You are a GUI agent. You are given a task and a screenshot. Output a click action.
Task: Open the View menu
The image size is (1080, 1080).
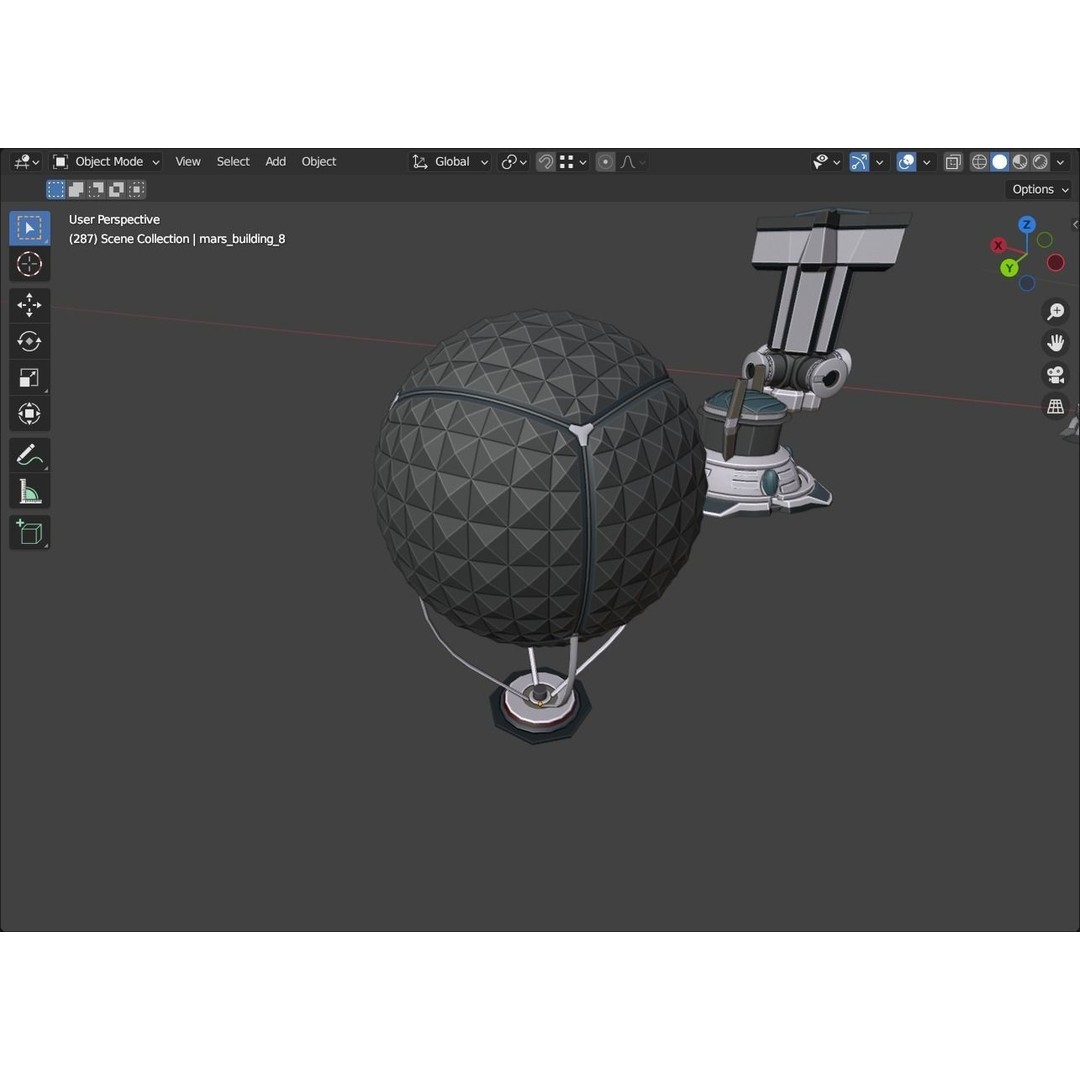[188, 162]
